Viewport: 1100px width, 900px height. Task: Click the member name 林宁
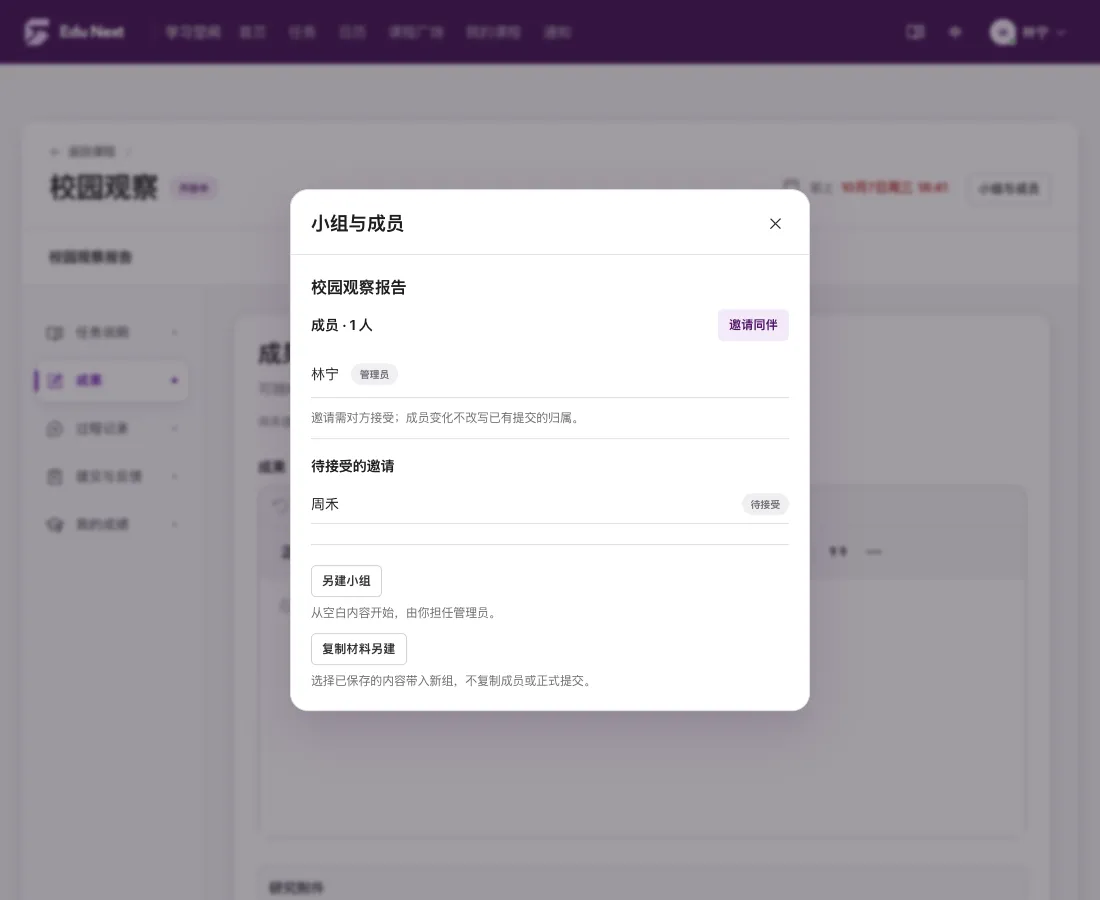pos(325,374)
